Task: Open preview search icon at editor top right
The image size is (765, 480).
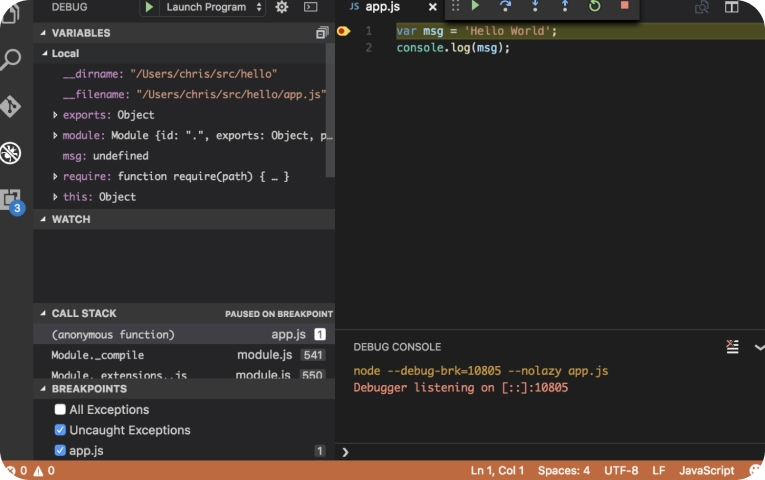Action: (x=702, y=7)
